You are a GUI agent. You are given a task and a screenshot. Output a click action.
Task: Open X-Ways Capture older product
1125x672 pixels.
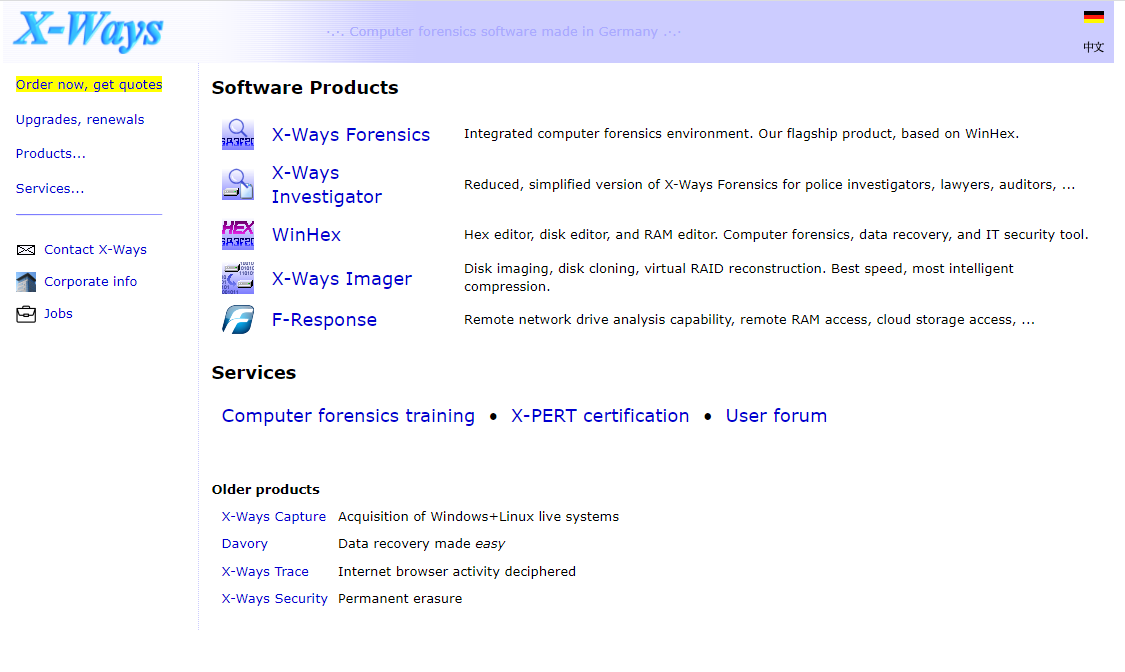coord(273,517)
